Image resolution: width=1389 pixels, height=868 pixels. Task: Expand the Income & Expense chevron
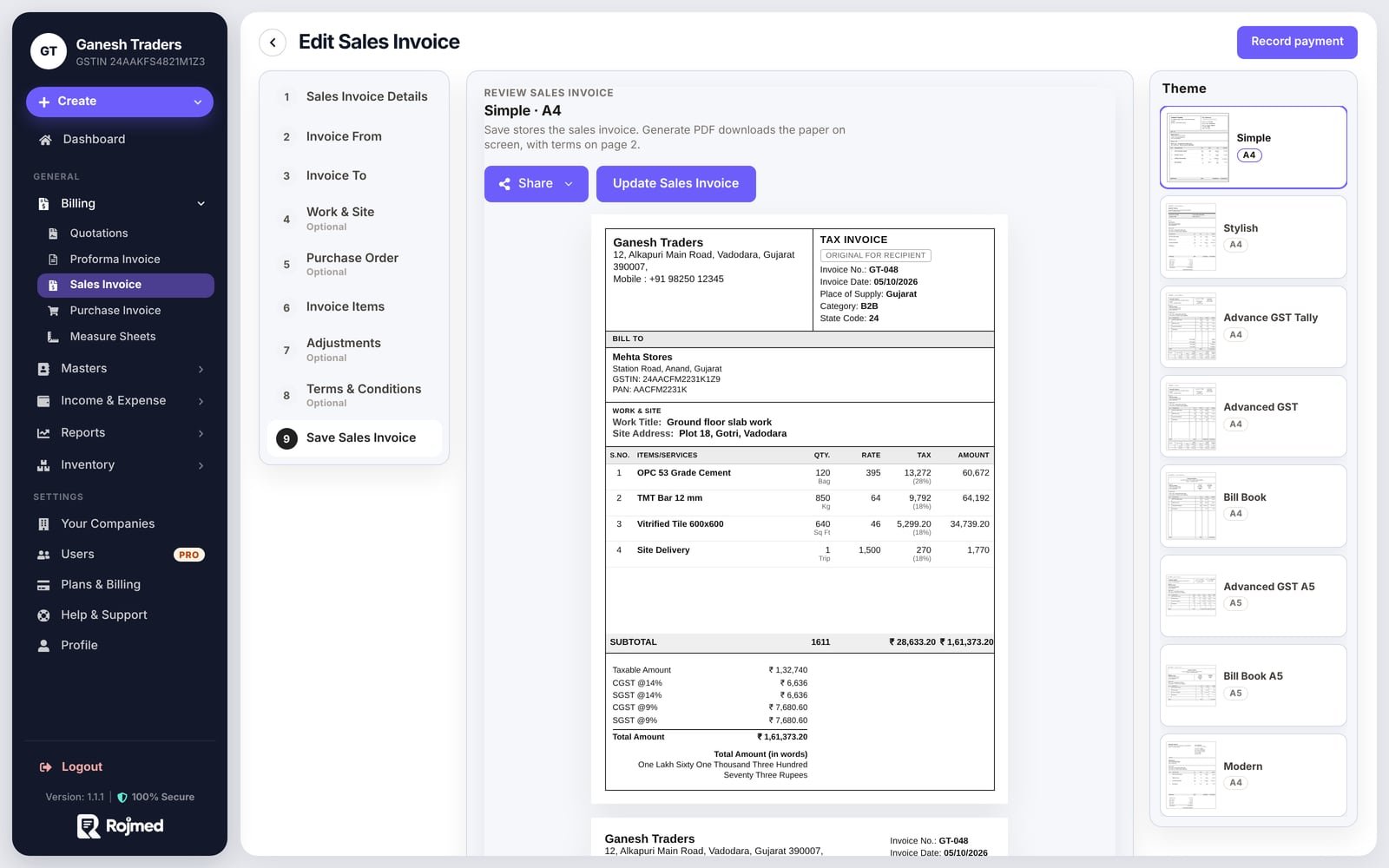pyautogui.click(x=201, y=401)
